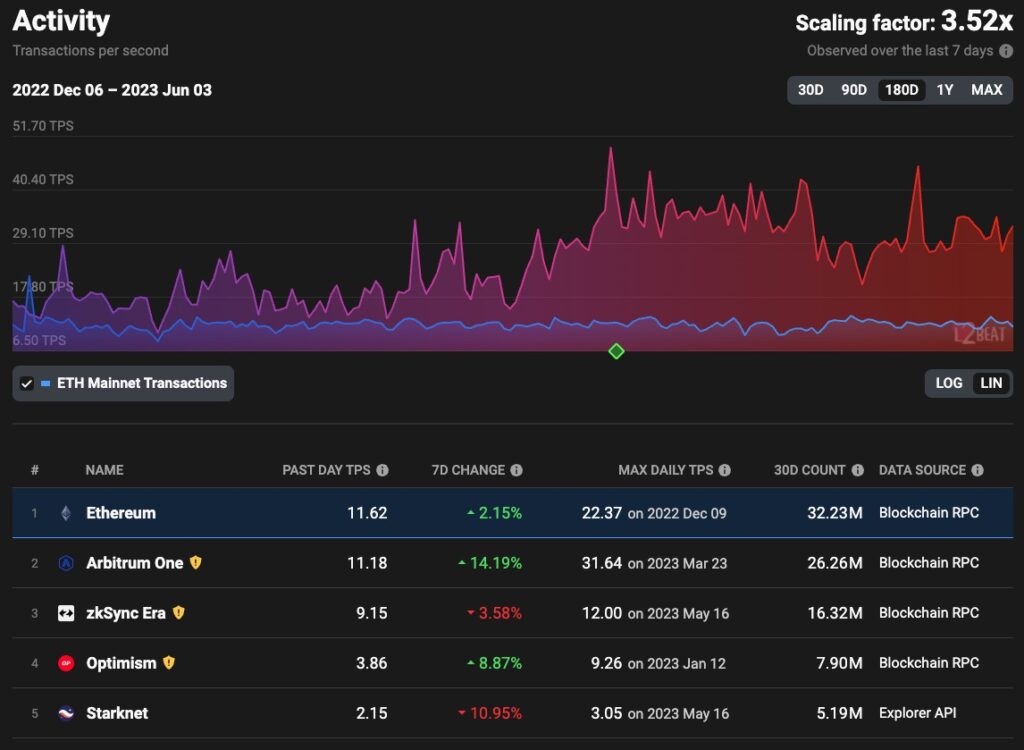
Task: Click the 30D Count info icon
Action: pos(857,470)
